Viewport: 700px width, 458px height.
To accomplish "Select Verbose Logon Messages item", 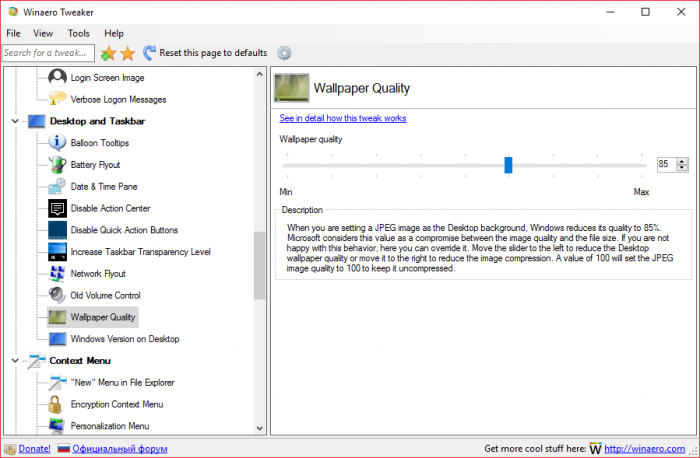I will [118, 100].
